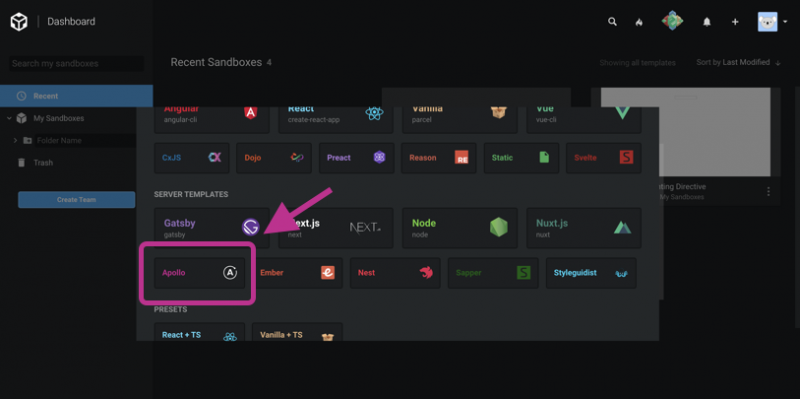Viewport: 800px width, 399px height.
Task: Toggle sort direction arrow
Action: point(778,63)
